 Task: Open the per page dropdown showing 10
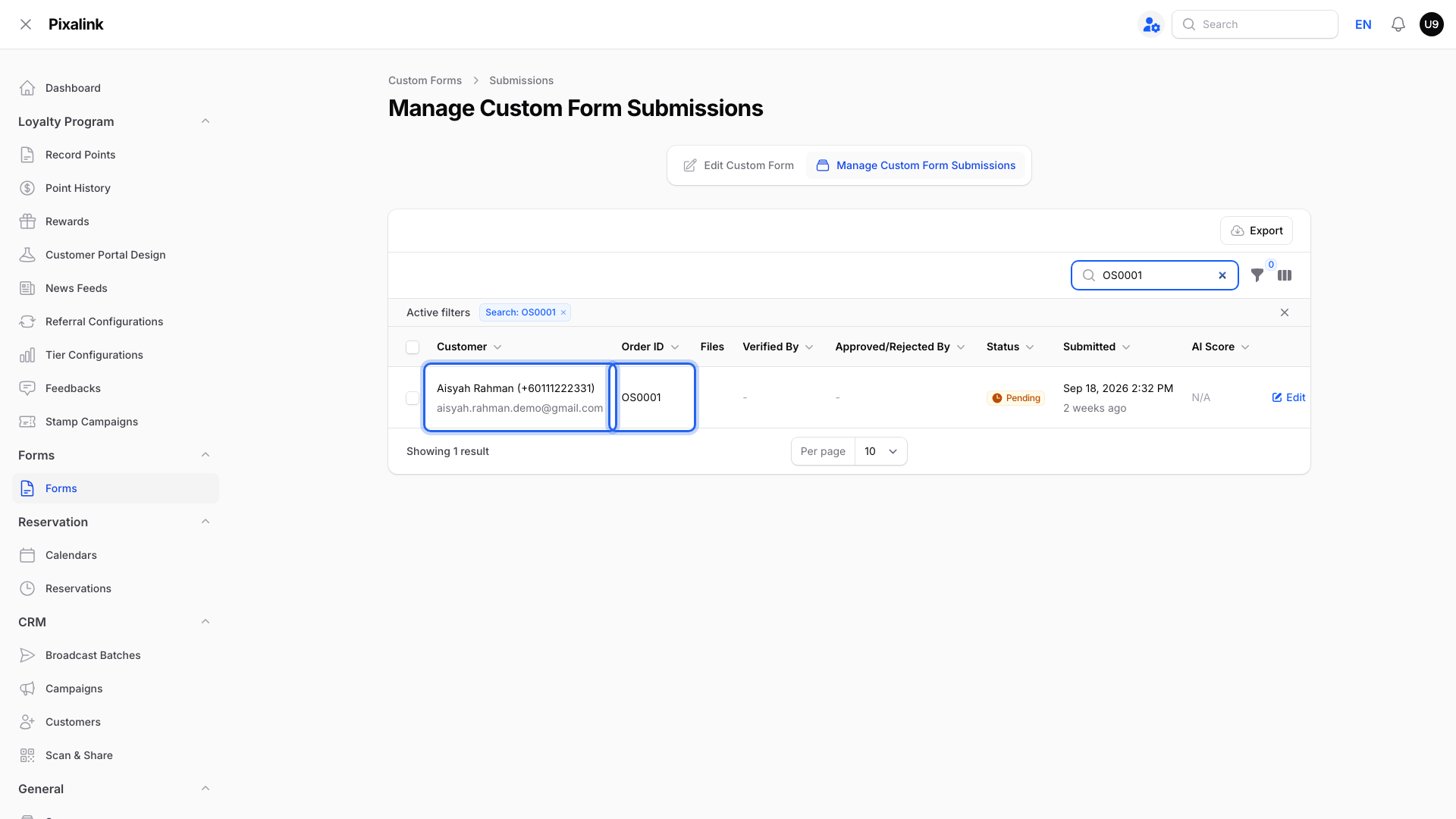point(880,451)
